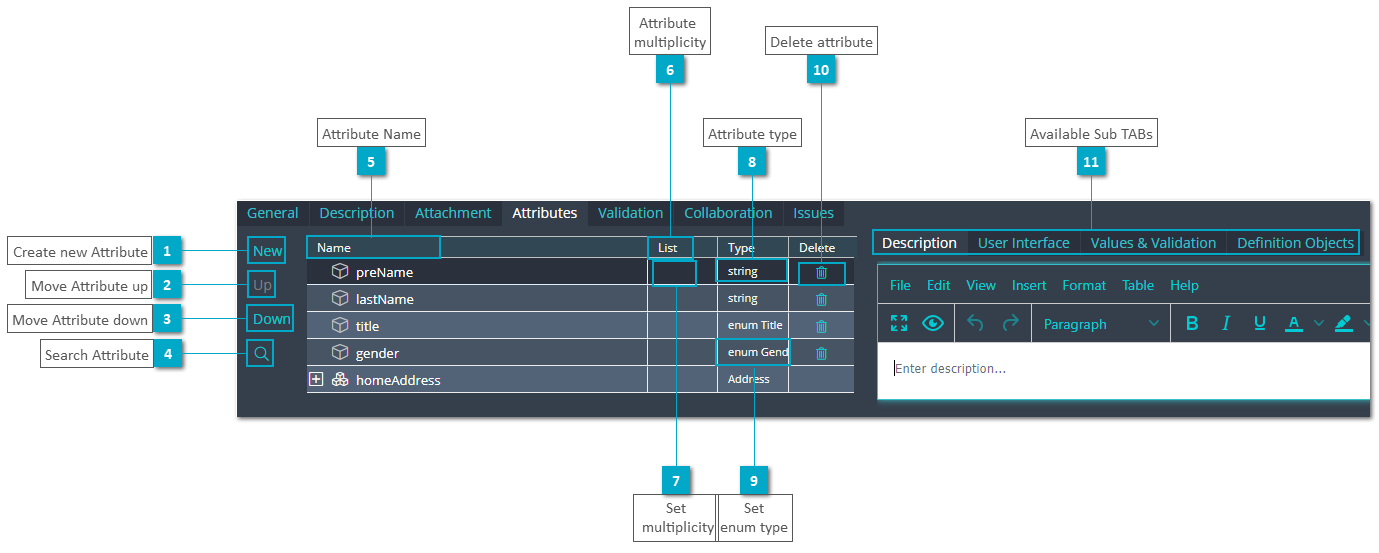Click the search attribute magnifier icon
This screenshot has height=553, width=1379.
point(260,353)
